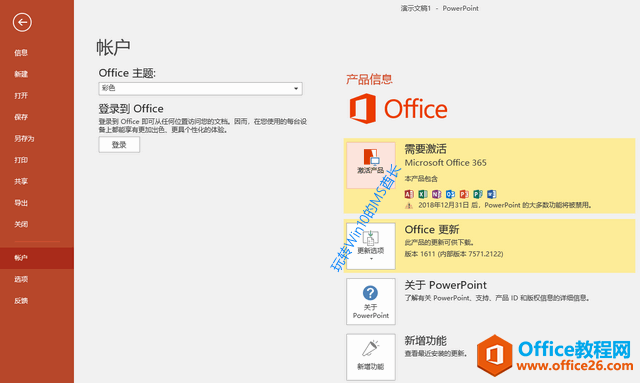
Task: Click the 本产品包含 label
Action: click(x=421, y=179)
